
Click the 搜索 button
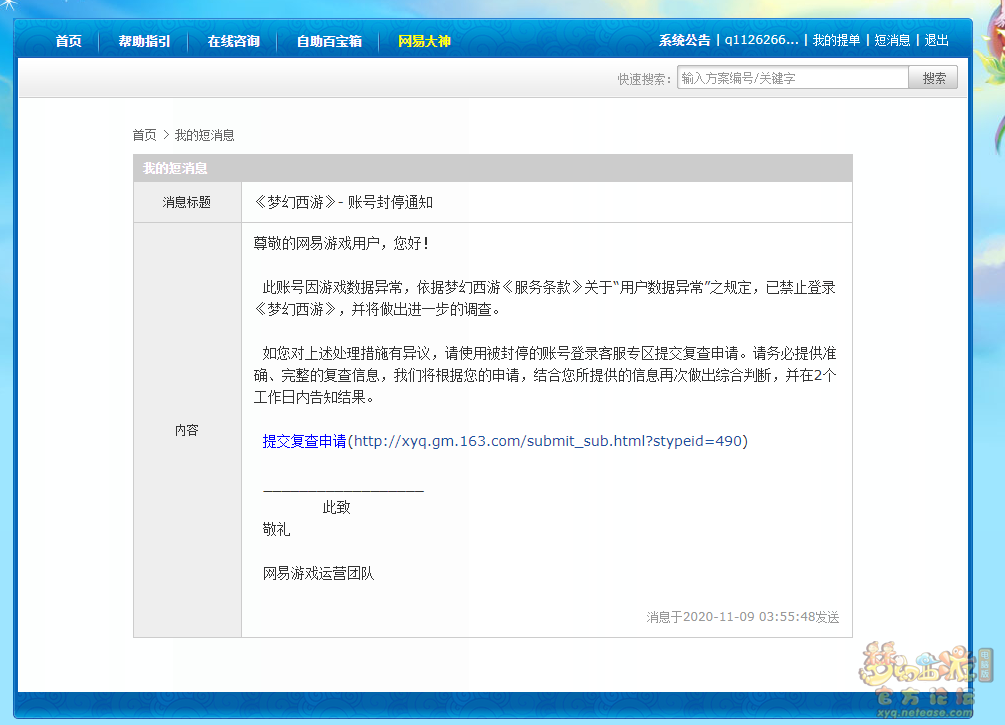[933, 78]
